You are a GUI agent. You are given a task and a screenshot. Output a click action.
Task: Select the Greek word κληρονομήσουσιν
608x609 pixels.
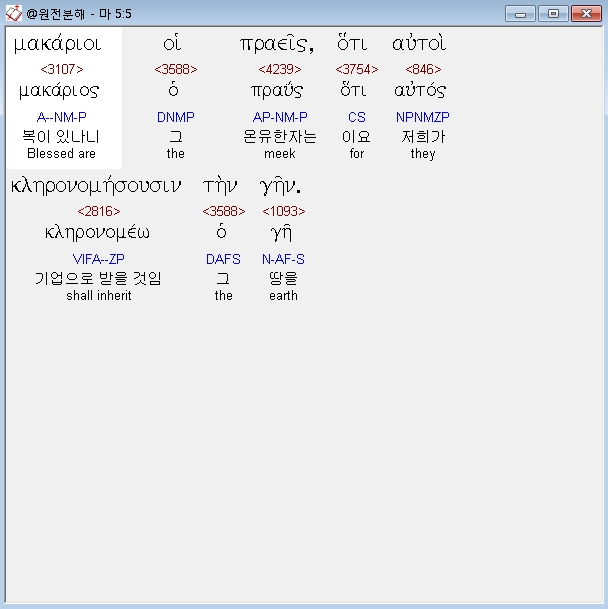96,186
